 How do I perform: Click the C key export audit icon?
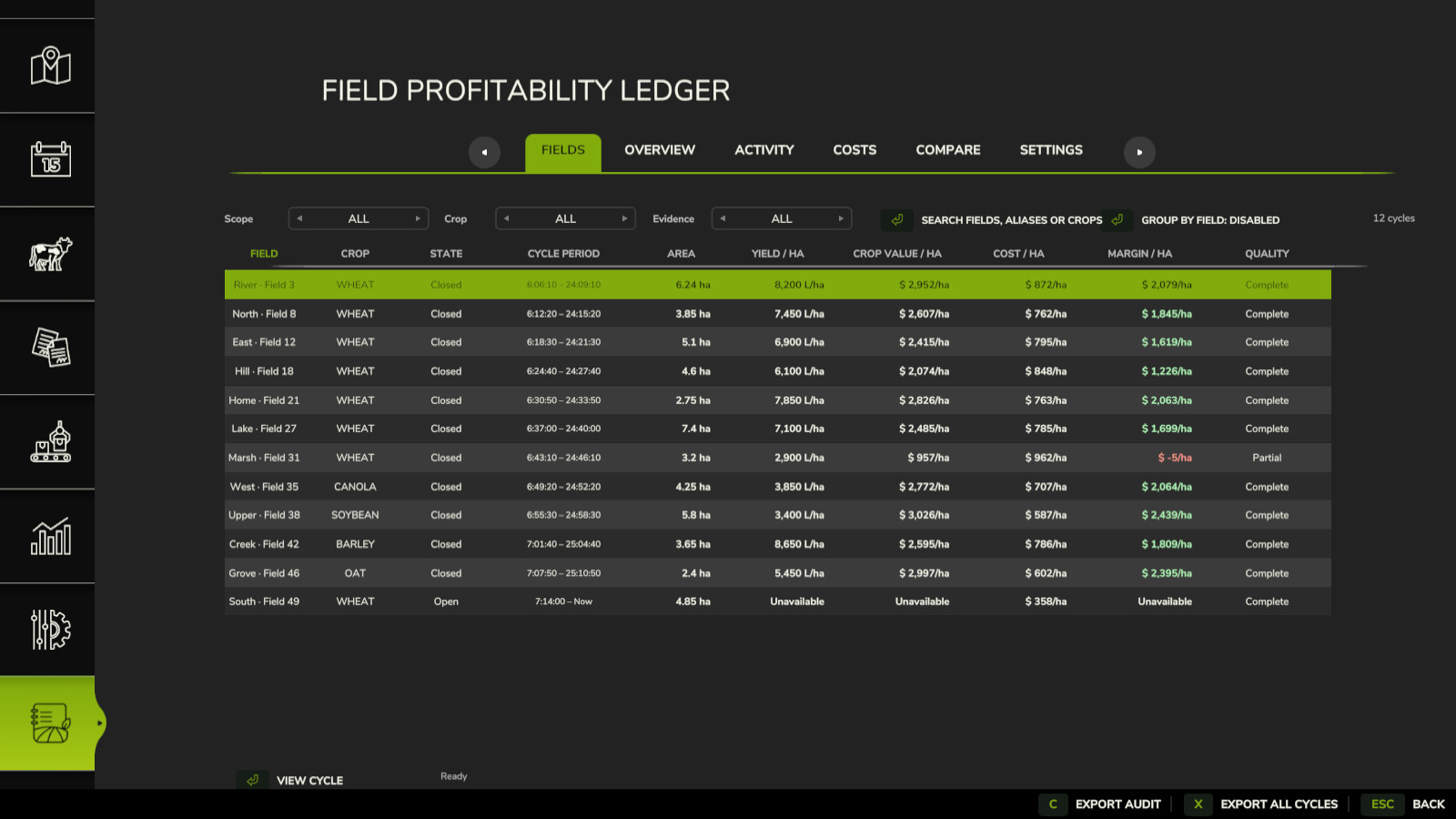coord(1053,804)
